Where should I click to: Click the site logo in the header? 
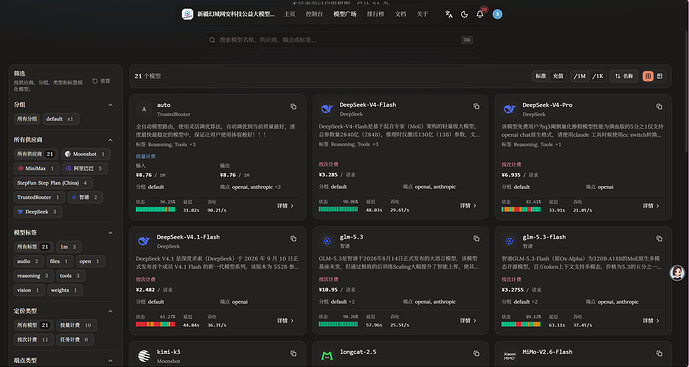click(x=187, y=14)
